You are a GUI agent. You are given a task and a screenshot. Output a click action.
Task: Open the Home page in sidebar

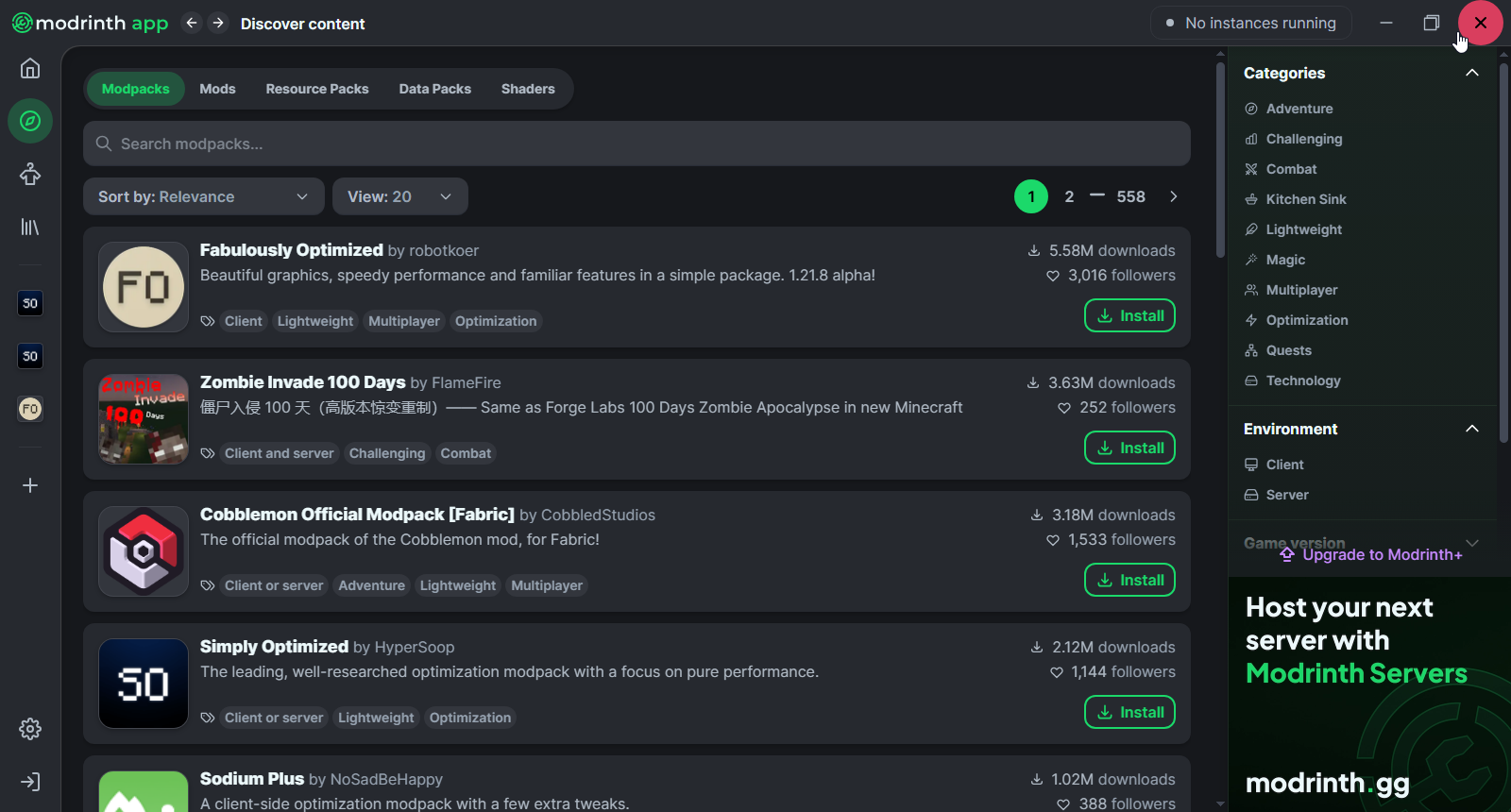click(30, 68)
